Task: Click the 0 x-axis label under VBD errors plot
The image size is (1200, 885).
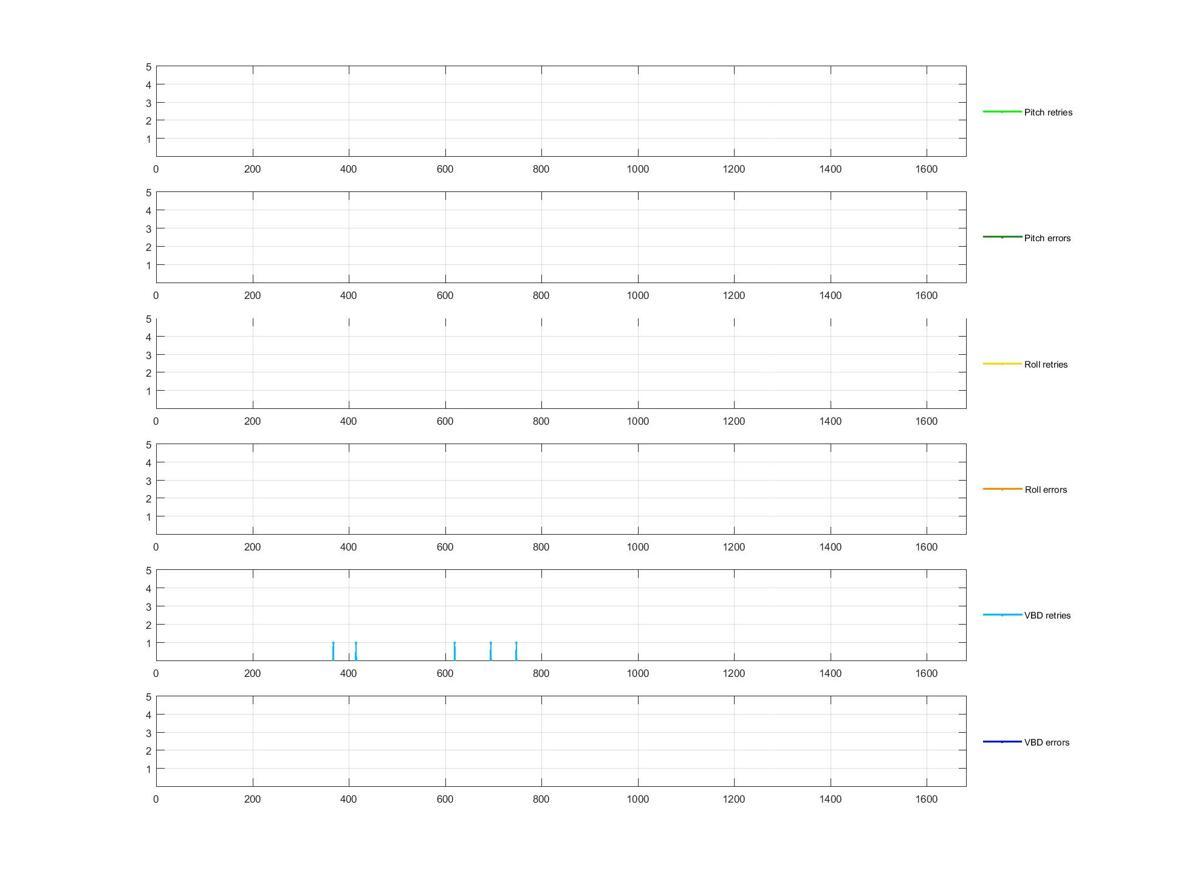Action: (x=156, y=799)
